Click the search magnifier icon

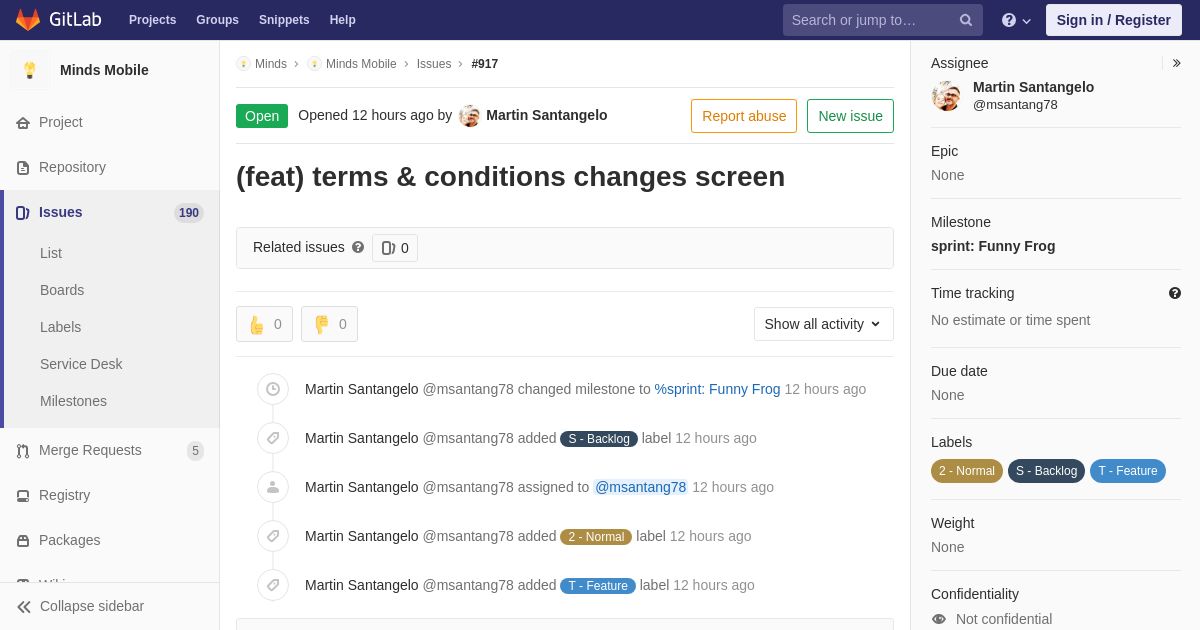[x=966, y=20]
